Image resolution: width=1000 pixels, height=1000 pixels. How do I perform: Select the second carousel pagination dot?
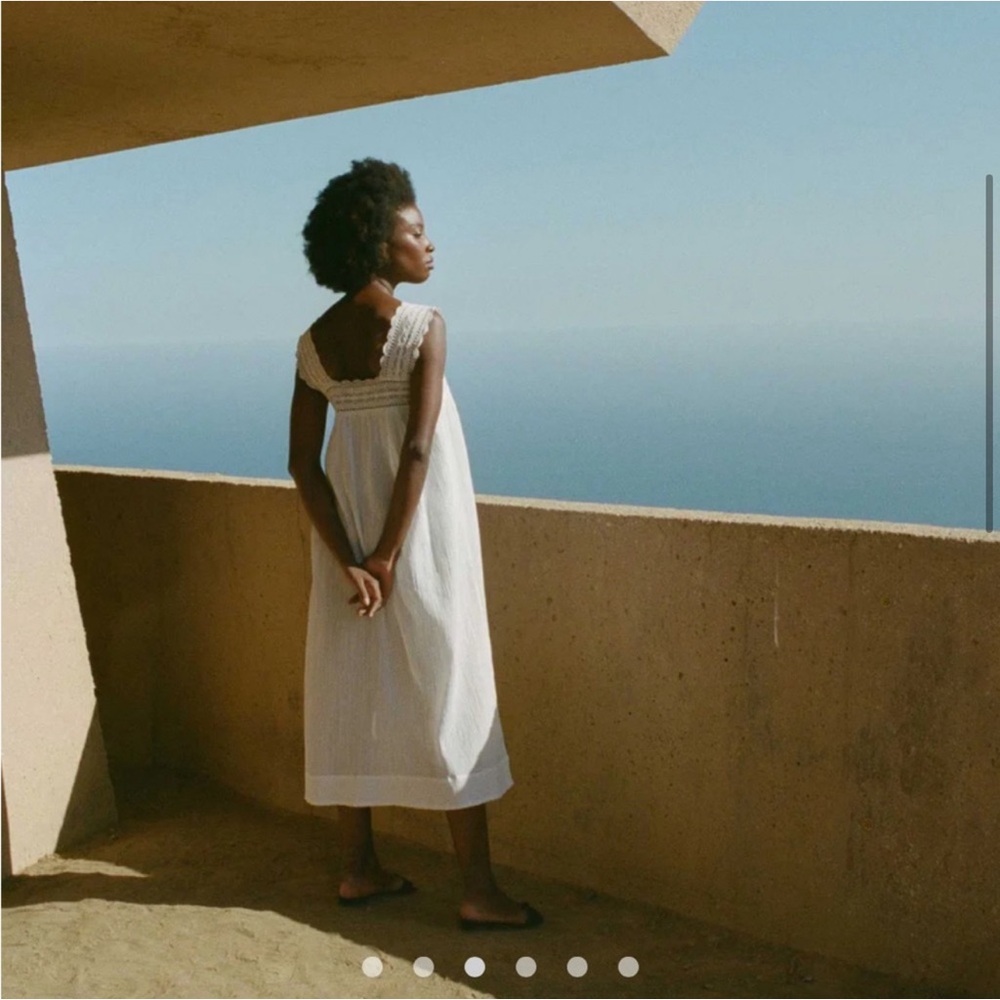coord(423,966)
